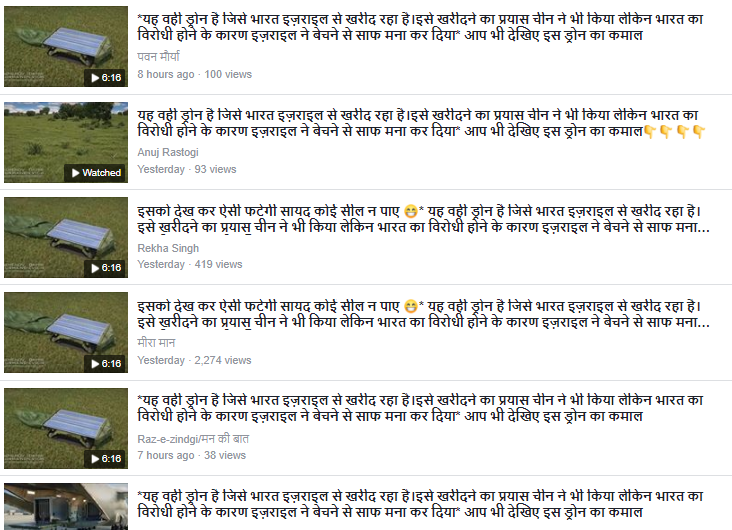Click the Watched badge on second thumbnail

click(96, 173)
